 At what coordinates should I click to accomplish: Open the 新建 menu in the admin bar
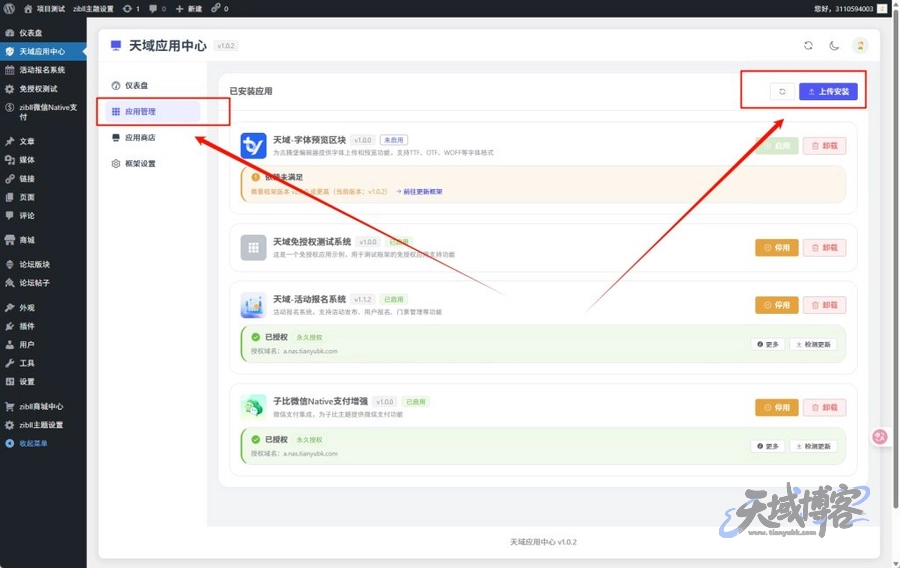click(x=188, y=8)
